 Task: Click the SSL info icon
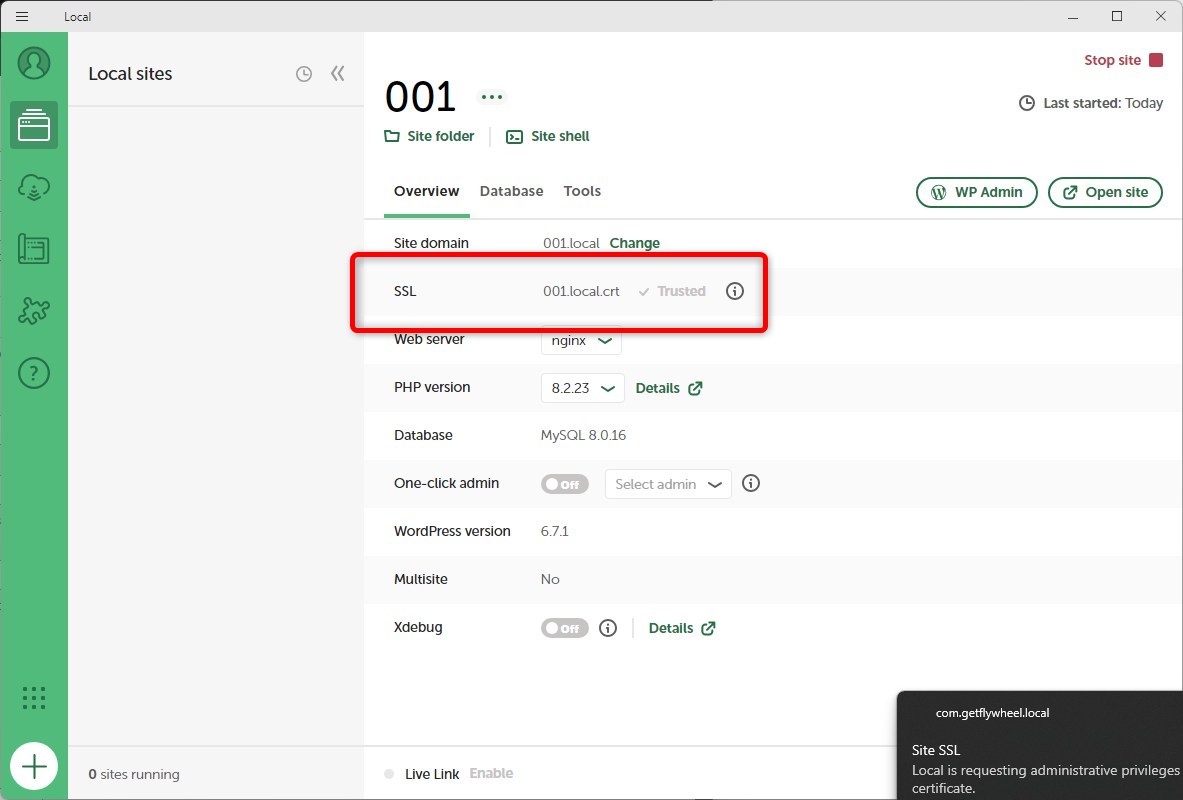click(735, 291)
